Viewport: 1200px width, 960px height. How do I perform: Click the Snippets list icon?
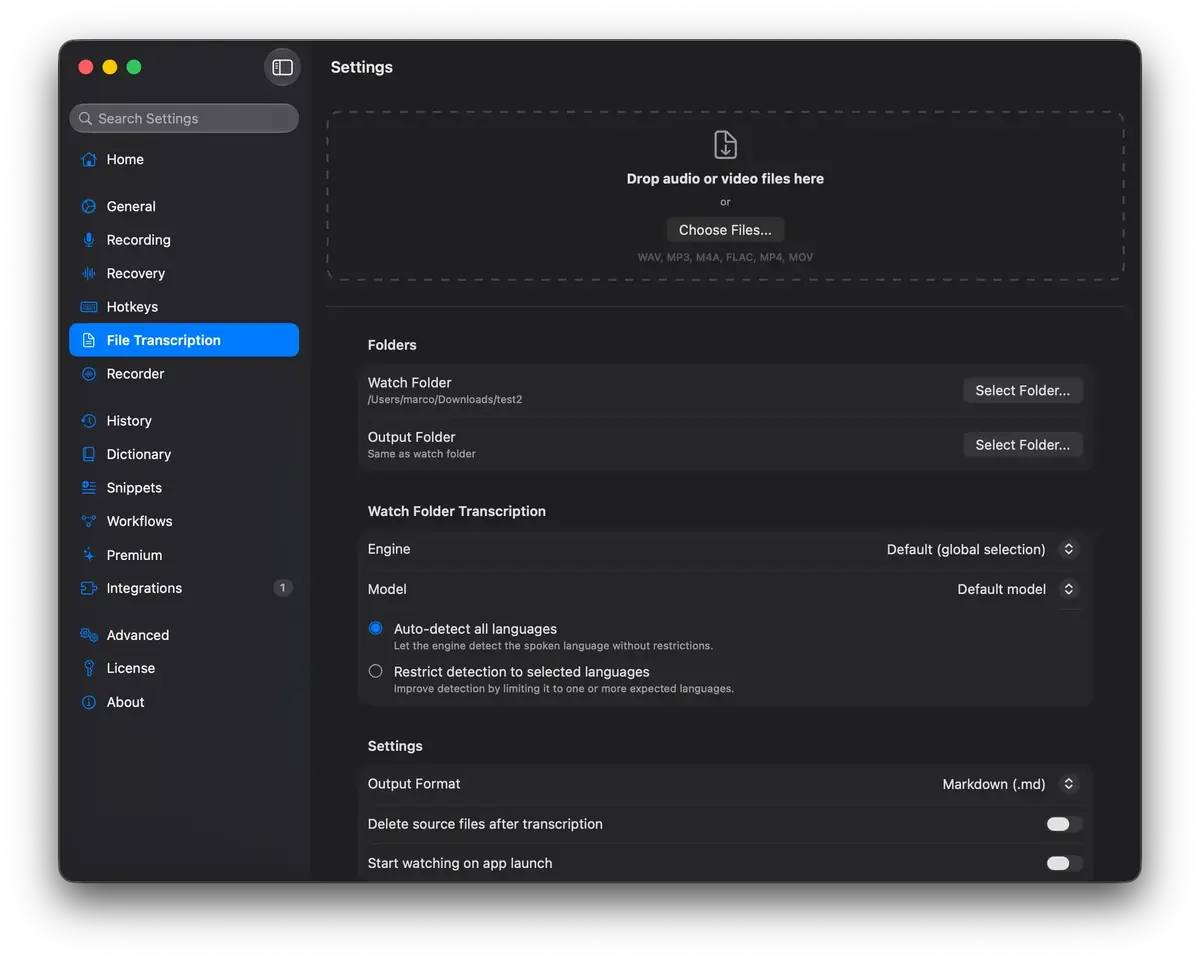click(89, 488)
